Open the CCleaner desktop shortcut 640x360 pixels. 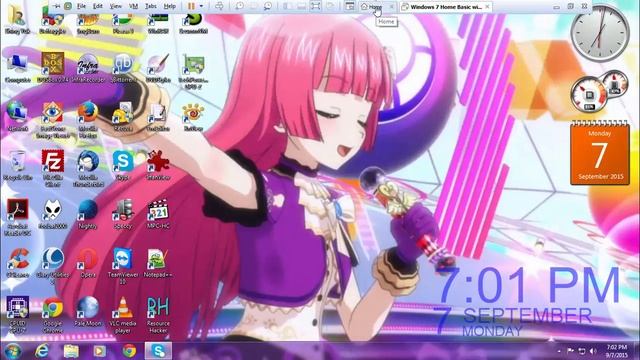[18, 263]
